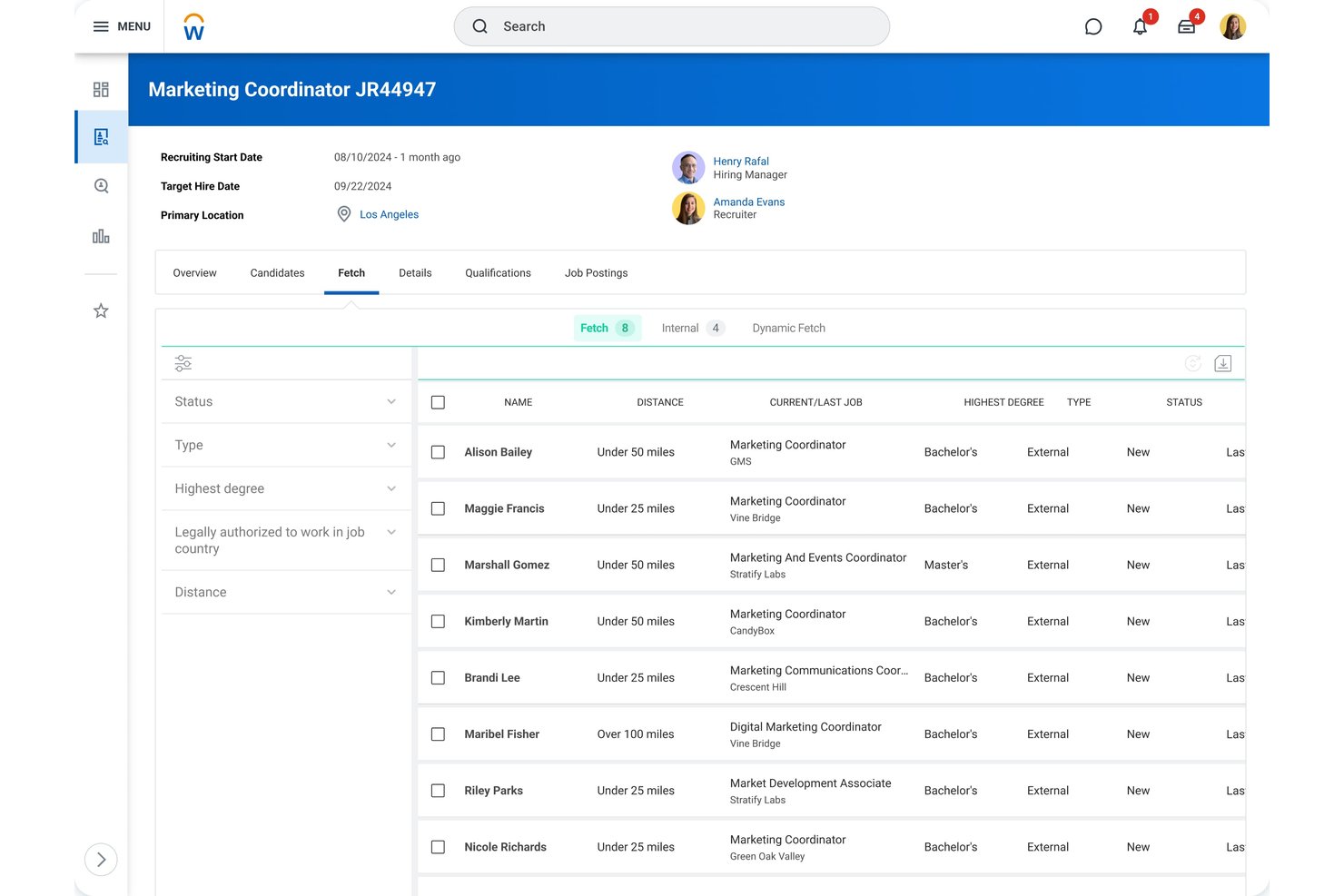Open the Job Postings tab
This screenshot has height=896, width=1344.
596,272
